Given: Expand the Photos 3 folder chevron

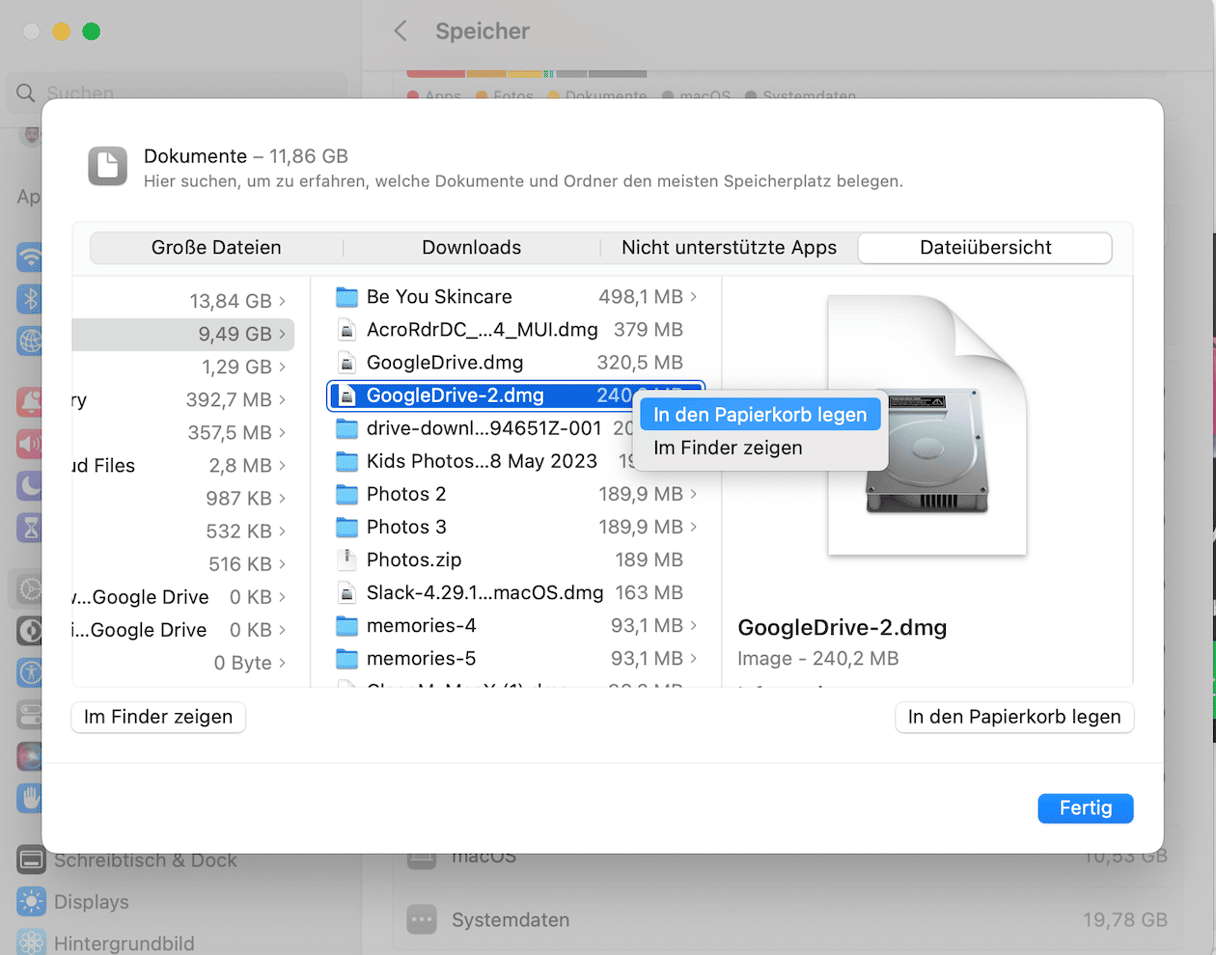Looking at the screenshot, I should [x=694, y=527].
